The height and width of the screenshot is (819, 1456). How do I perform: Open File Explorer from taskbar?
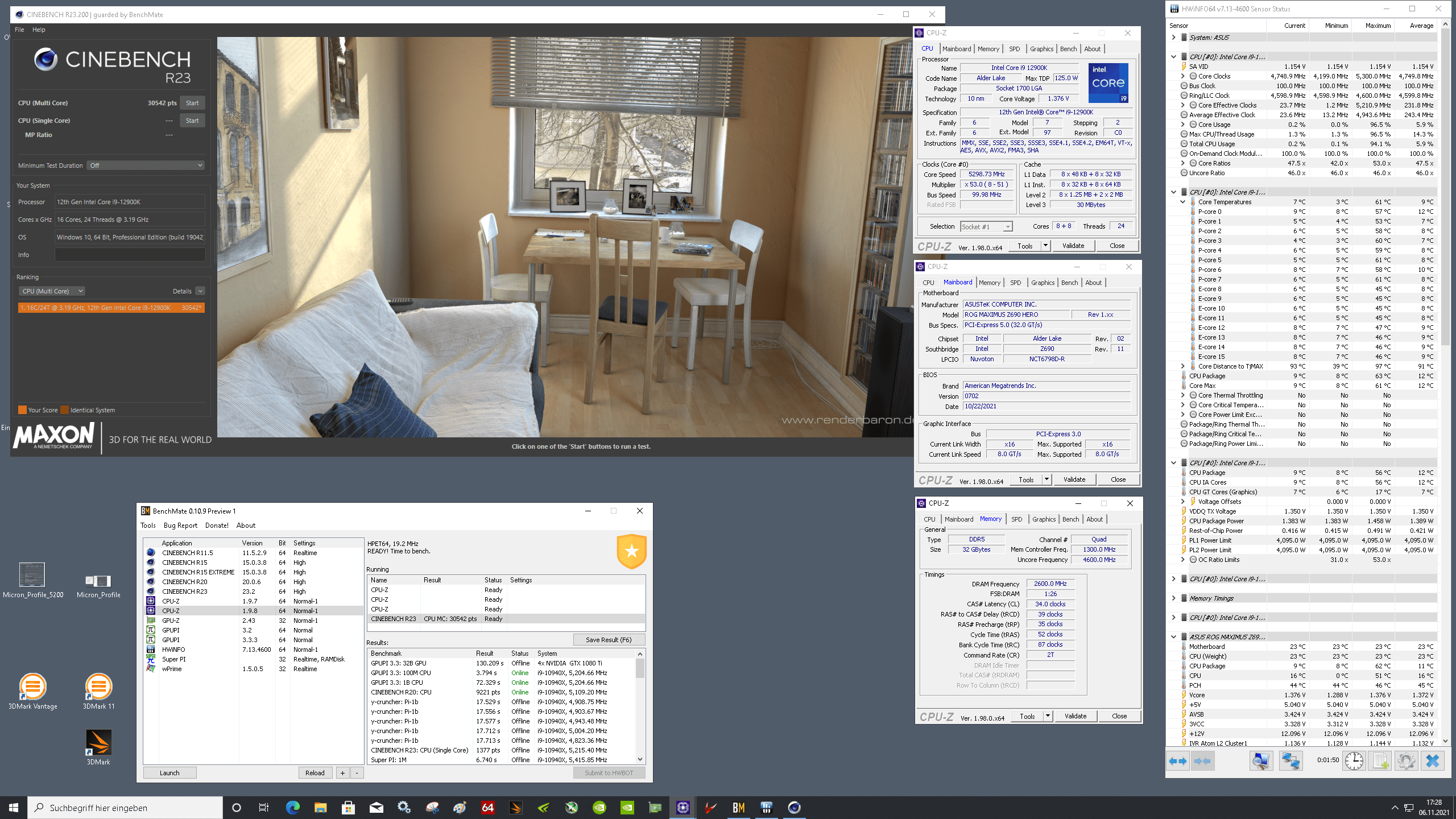click(x=320, y=808)
